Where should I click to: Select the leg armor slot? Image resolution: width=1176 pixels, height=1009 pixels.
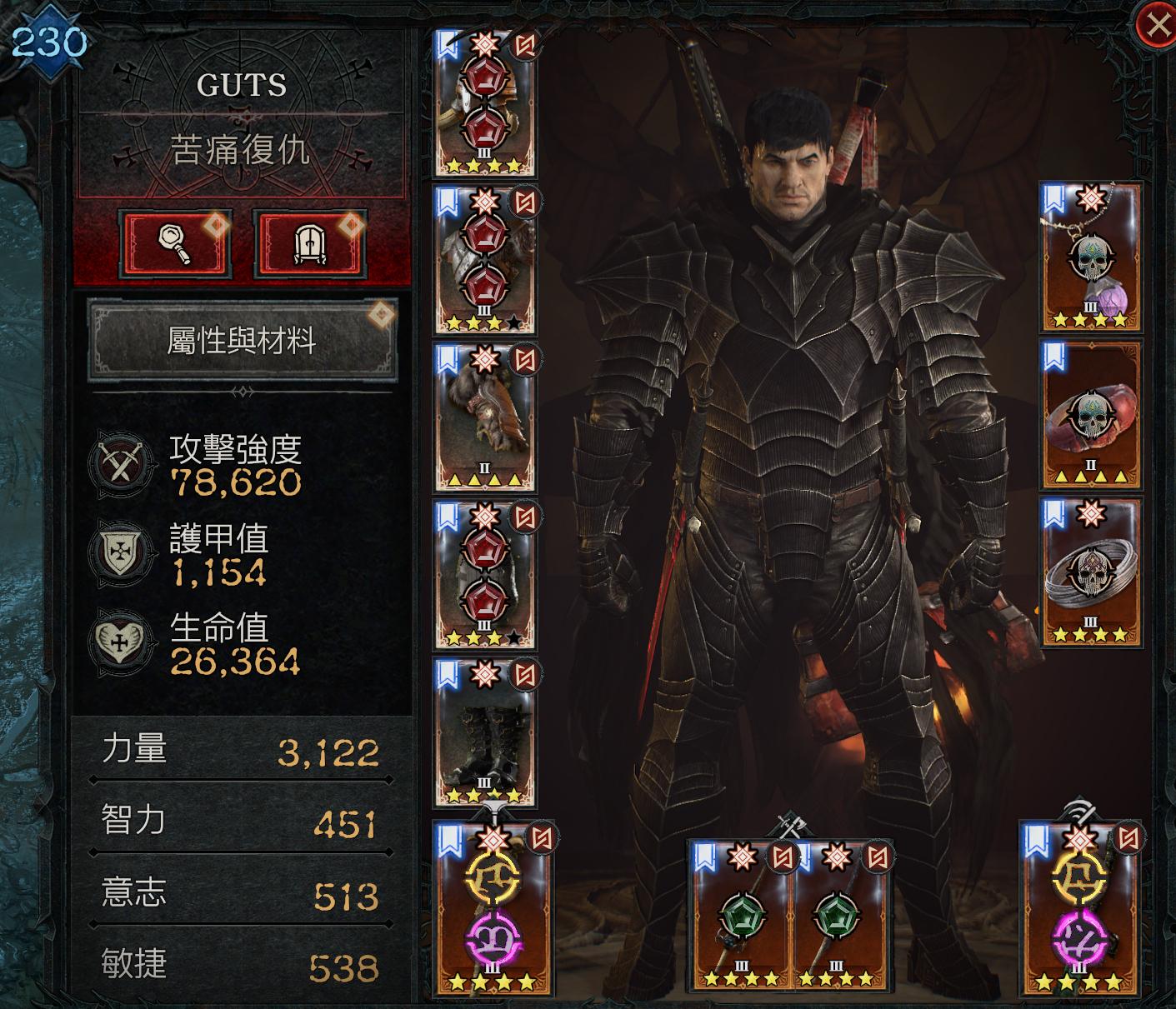(x=485, y=575)
